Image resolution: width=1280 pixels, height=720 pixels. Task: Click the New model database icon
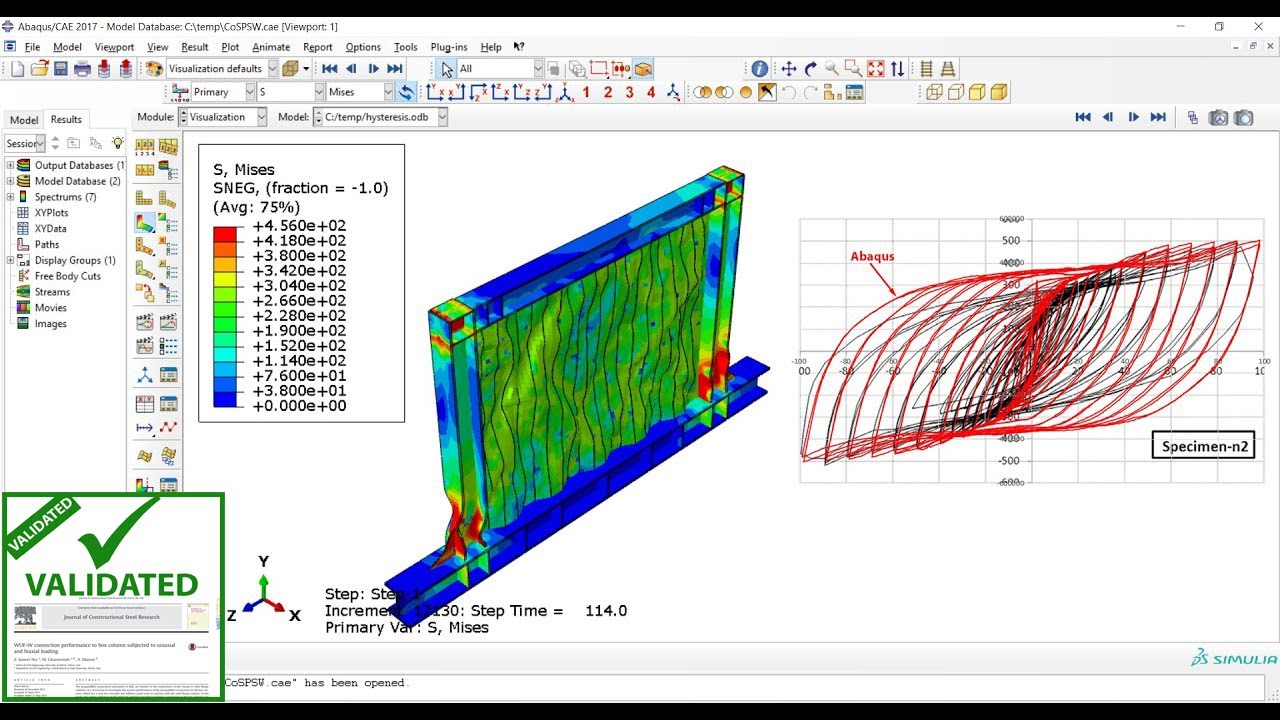(18, 69)
